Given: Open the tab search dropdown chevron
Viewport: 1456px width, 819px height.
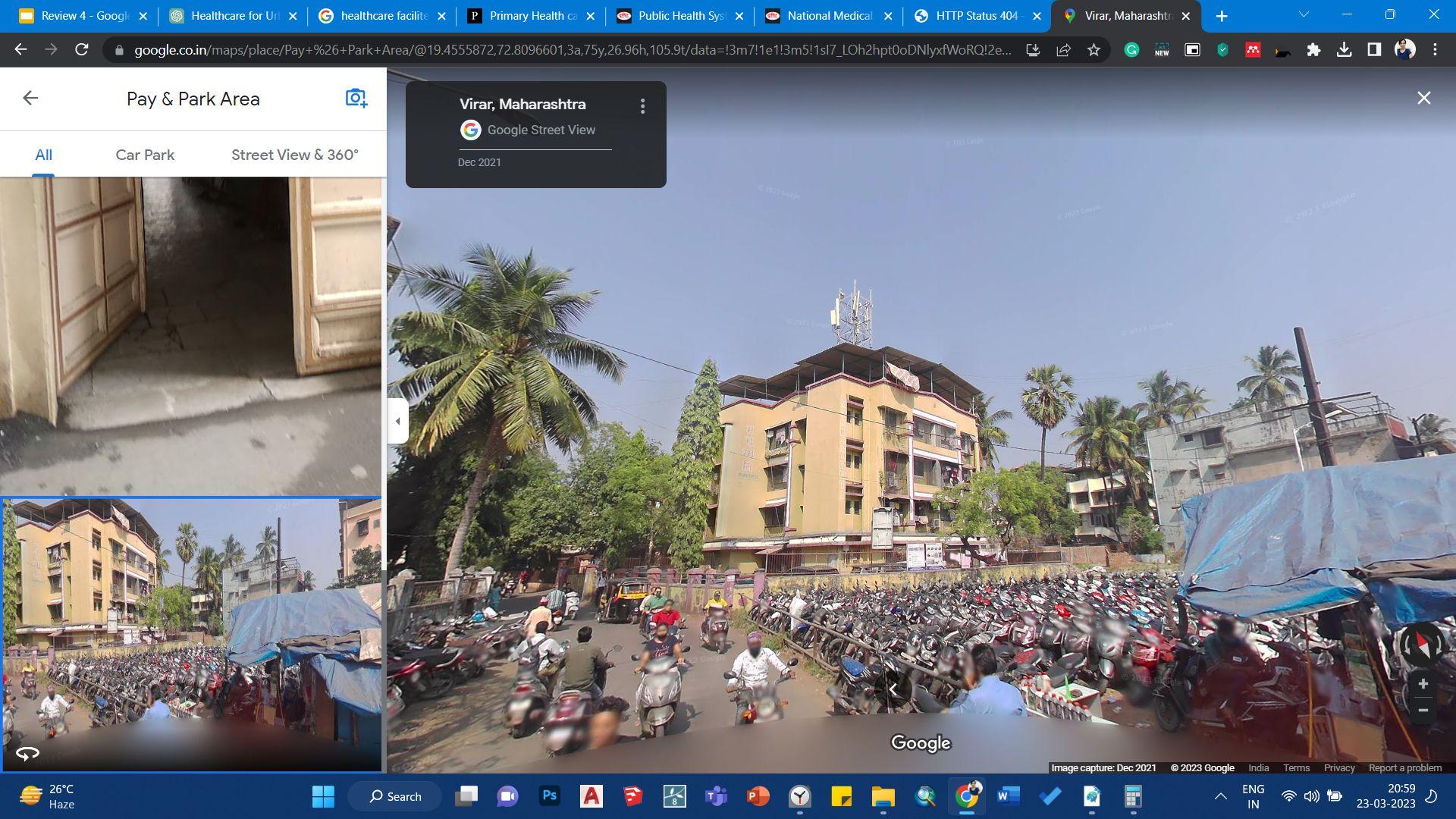Looking at the screenshot, I should point(1304,15).
